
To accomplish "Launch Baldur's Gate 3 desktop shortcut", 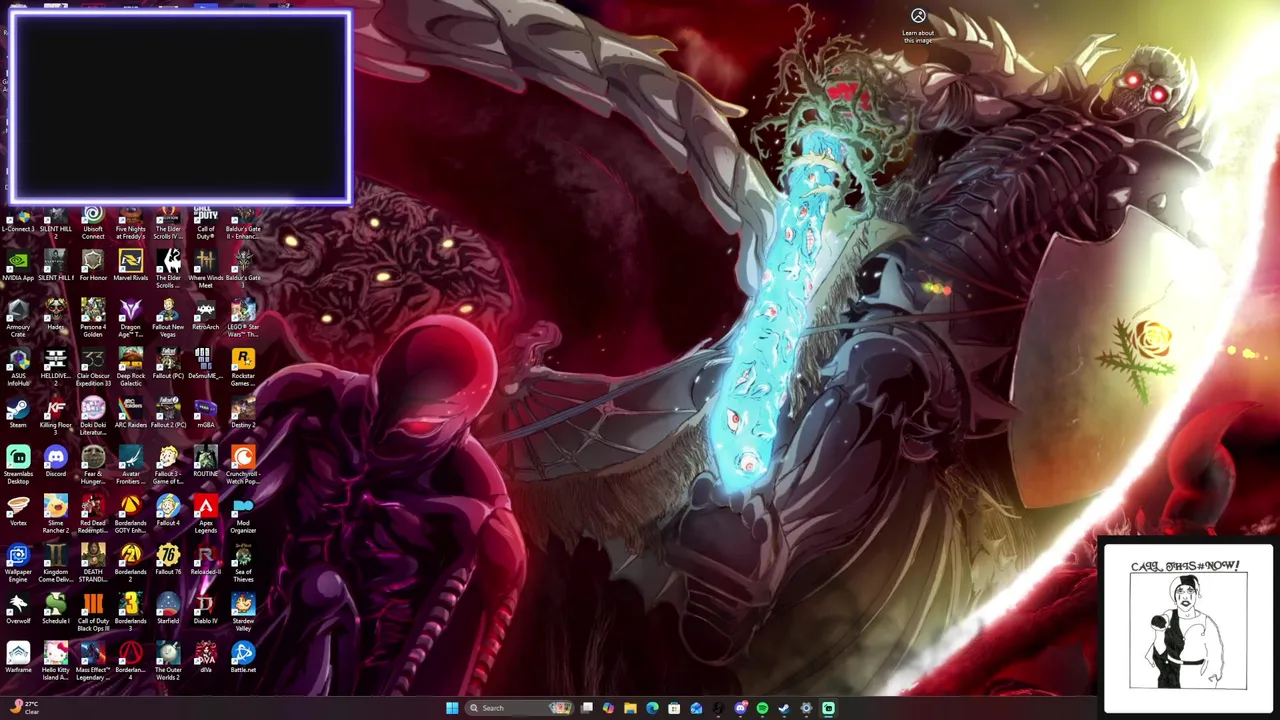I will click(x=243, y=270).
